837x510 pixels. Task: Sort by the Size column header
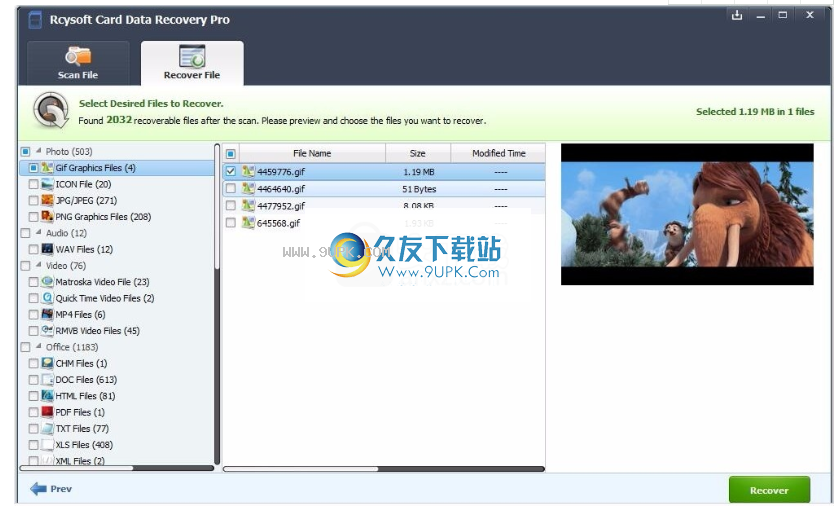pyautogui.click(x=418, y=153)
